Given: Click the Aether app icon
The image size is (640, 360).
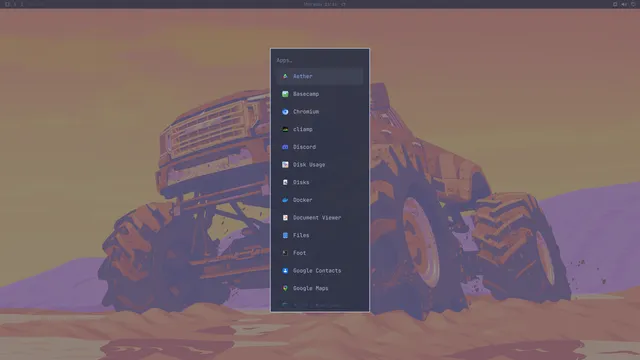Looking at the screenshot, I should coord(285,76).
